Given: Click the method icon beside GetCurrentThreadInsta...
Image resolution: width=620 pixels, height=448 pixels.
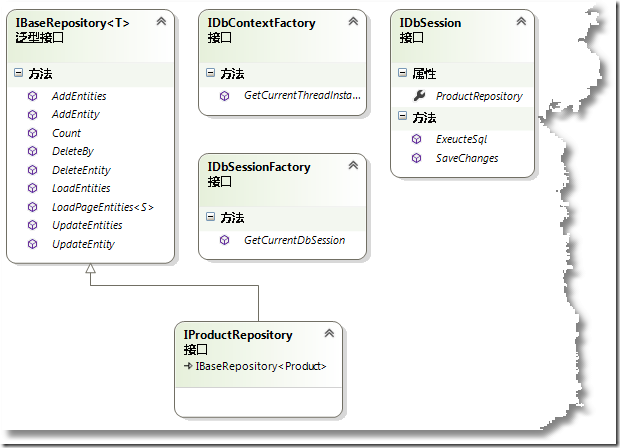Looking at the screenshot, I should pos(225,96).
